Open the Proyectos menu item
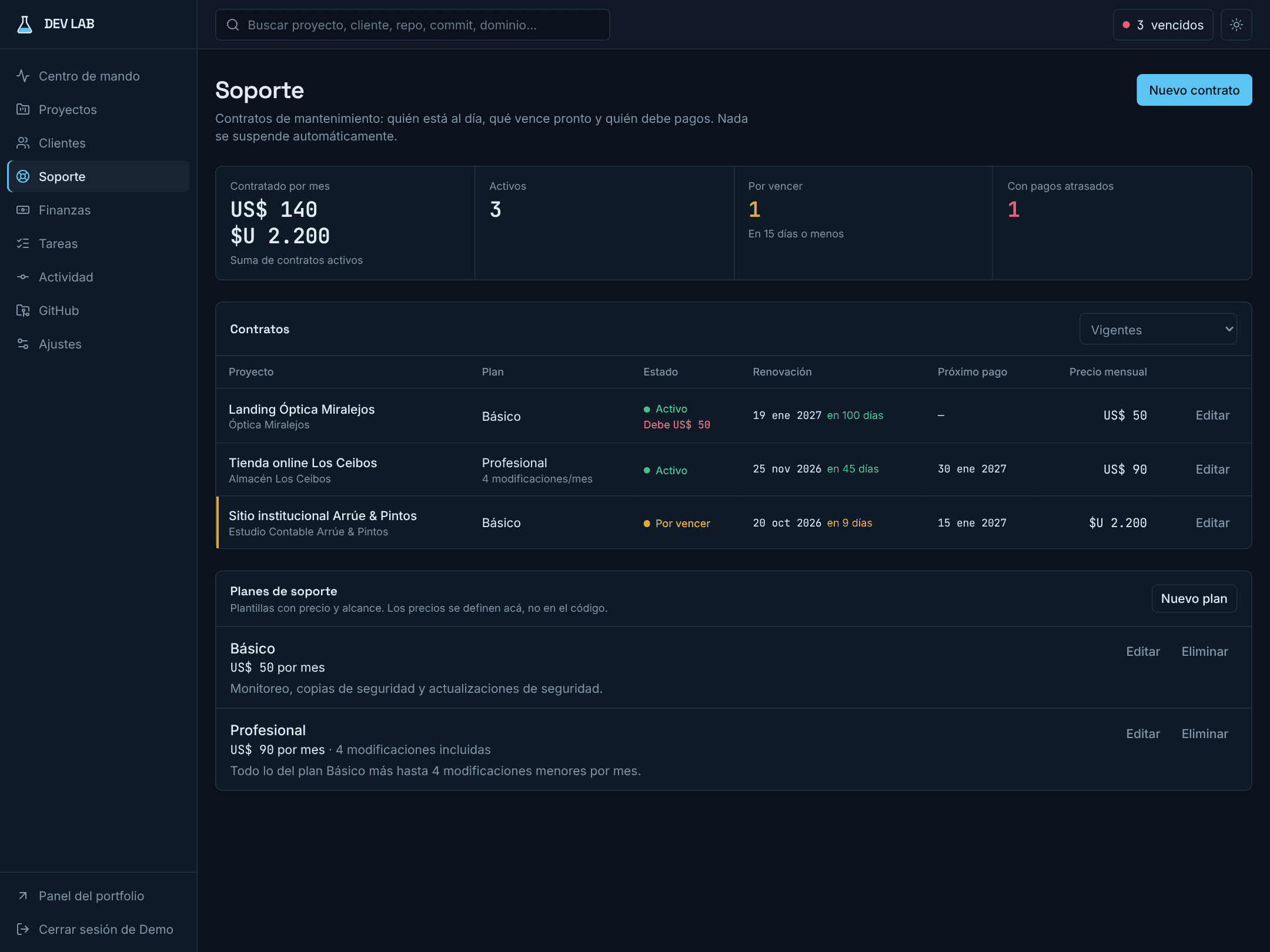The width and height of the screenshot is (1270, 952). [98, 109]
